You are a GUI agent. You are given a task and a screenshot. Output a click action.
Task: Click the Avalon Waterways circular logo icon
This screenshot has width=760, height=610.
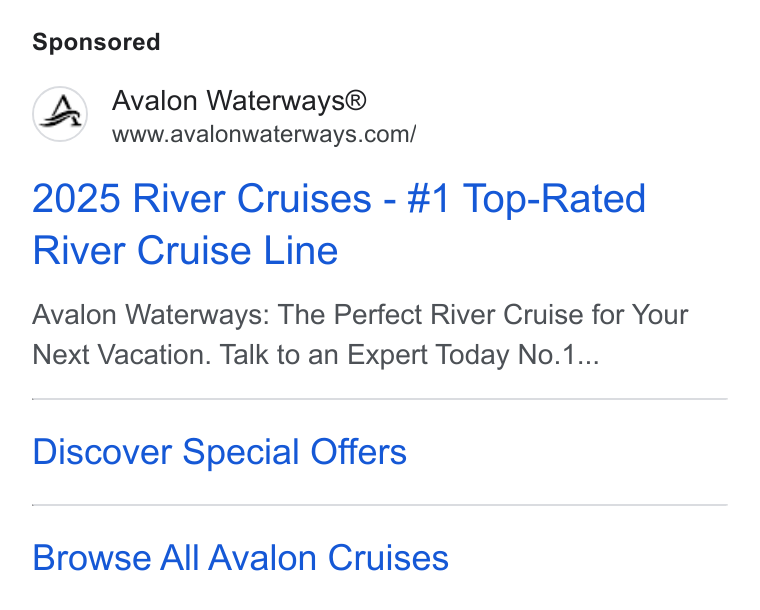pos(60,114)
